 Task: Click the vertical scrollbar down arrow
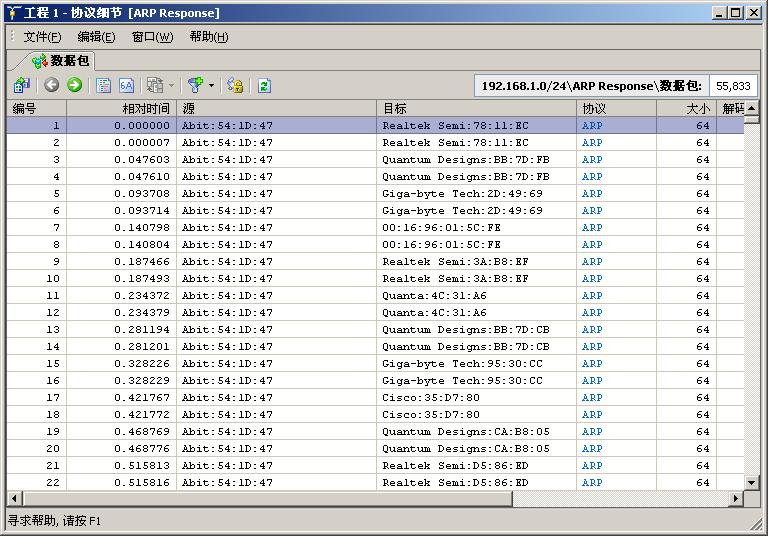(752, 482)
